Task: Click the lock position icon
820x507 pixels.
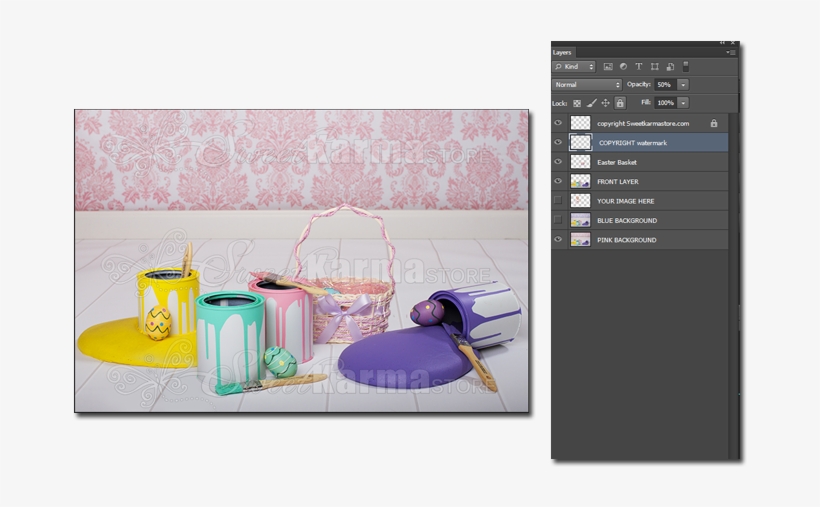Action: tap(605, 103)
